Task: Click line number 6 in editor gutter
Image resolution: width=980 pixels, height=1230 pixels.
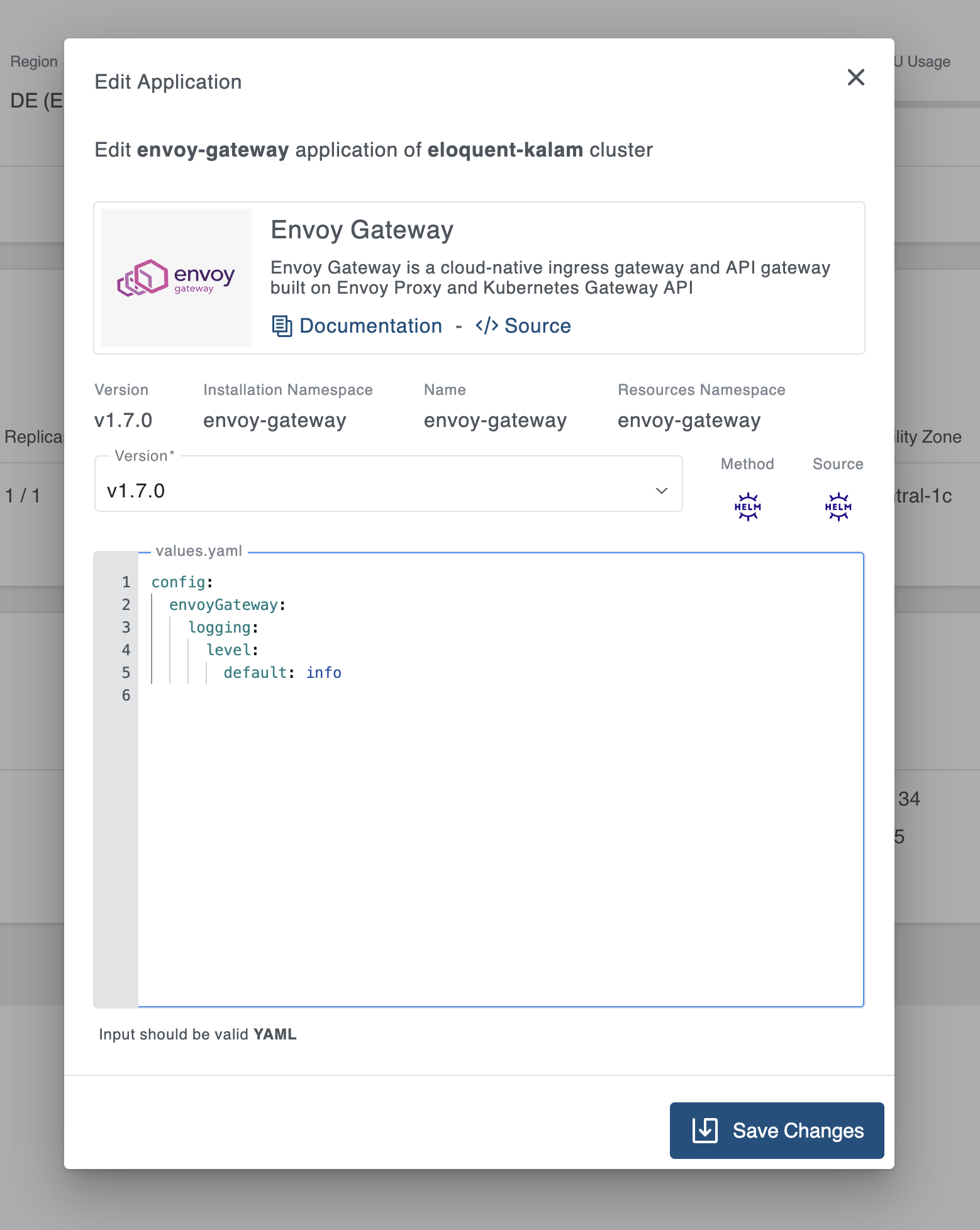Action: click(126, 695)
